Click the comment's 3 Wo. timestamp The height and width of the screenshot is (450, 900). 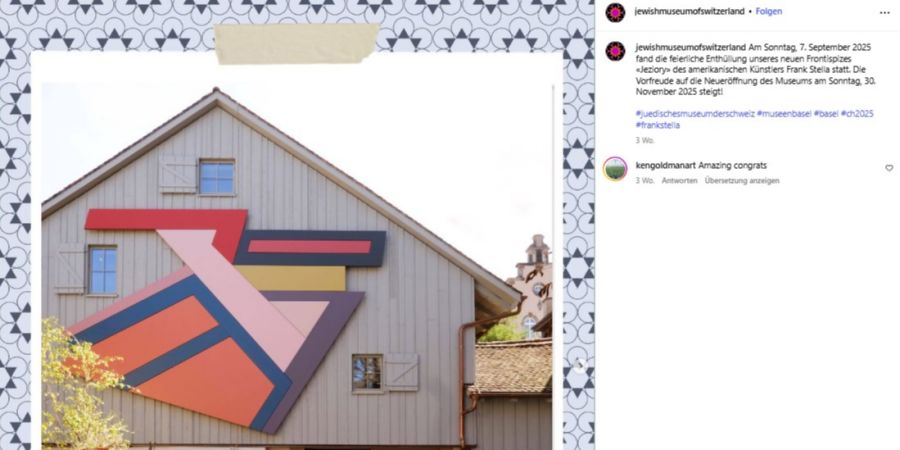coord(645,180)
